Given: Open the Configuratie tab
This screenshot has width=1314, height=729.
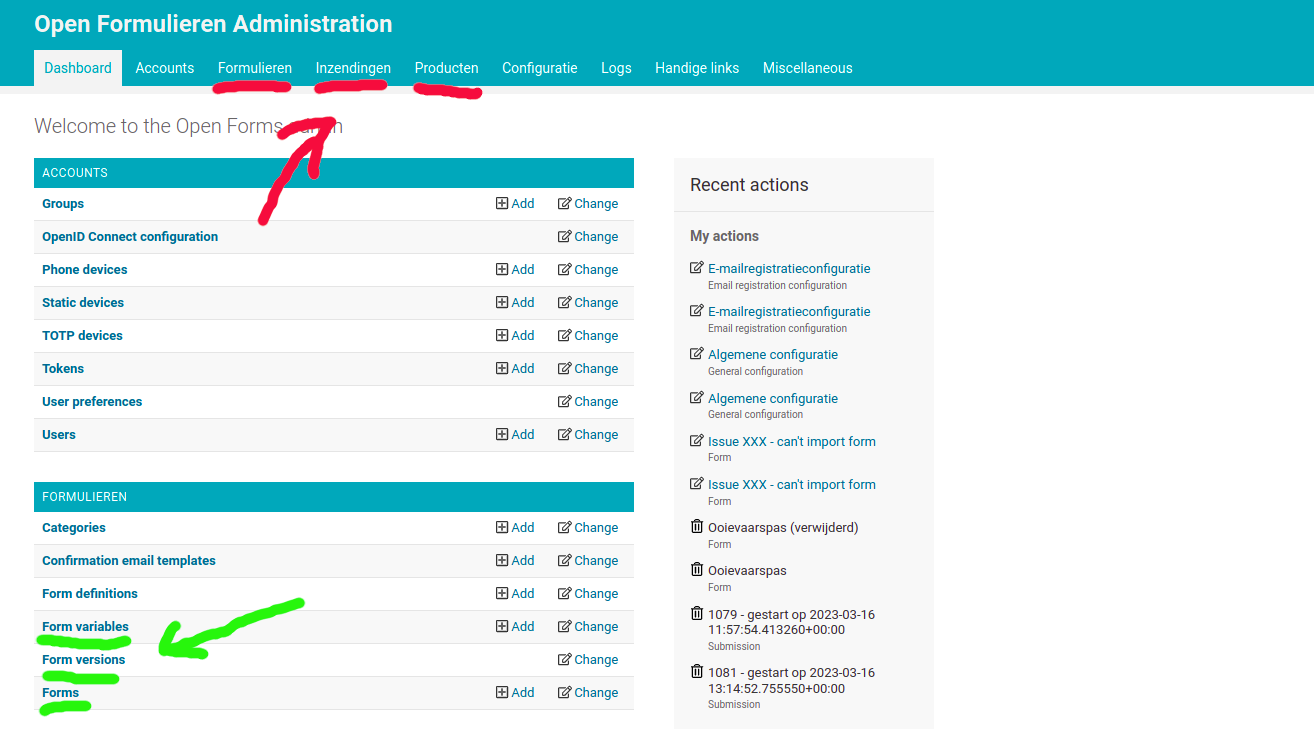Looking at the screenshot, I should point(539,68).
